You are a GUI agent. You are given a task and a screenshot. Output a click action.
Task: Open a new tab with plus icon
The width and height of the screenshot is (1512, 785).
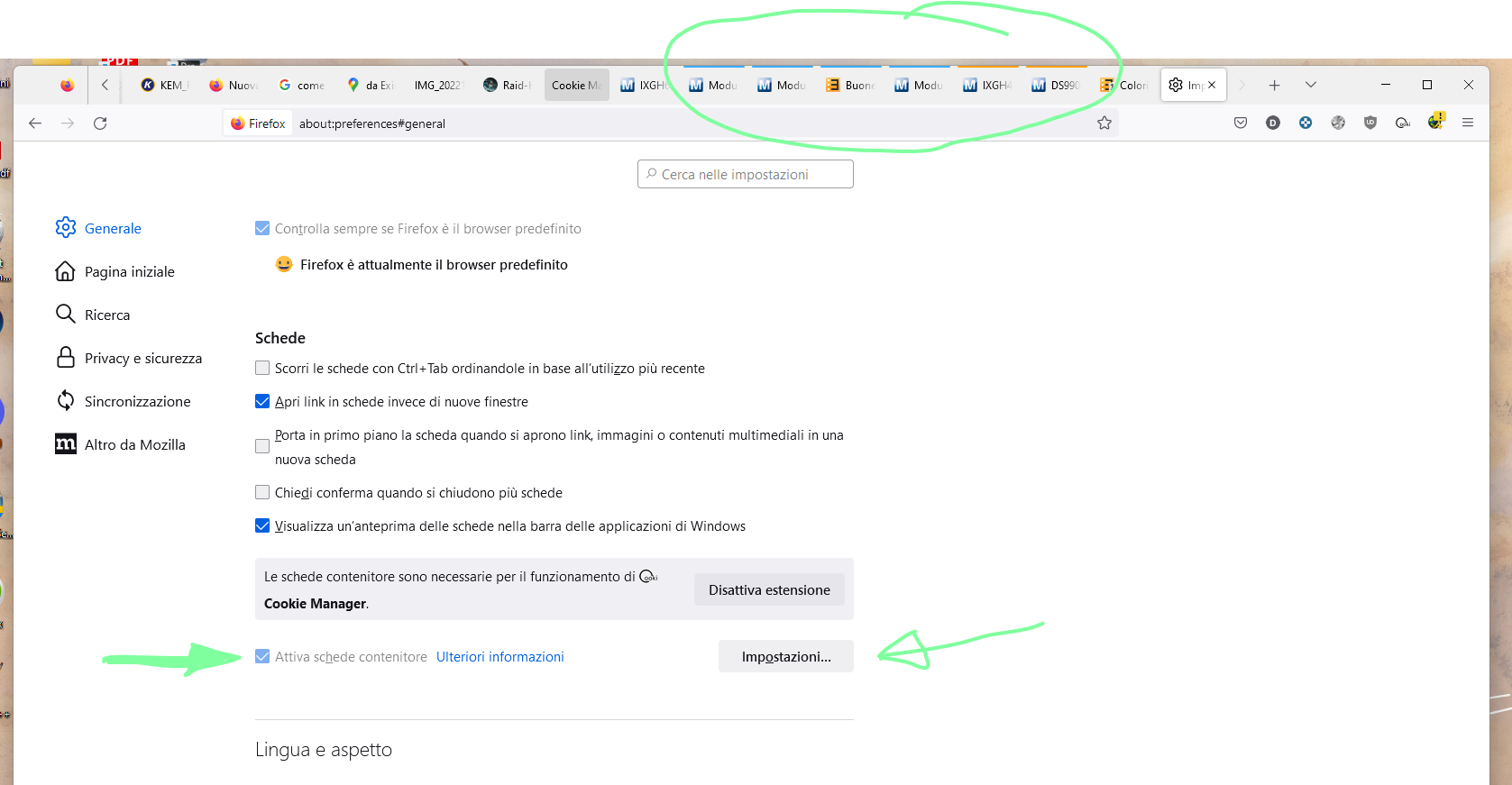[1274, 85]
